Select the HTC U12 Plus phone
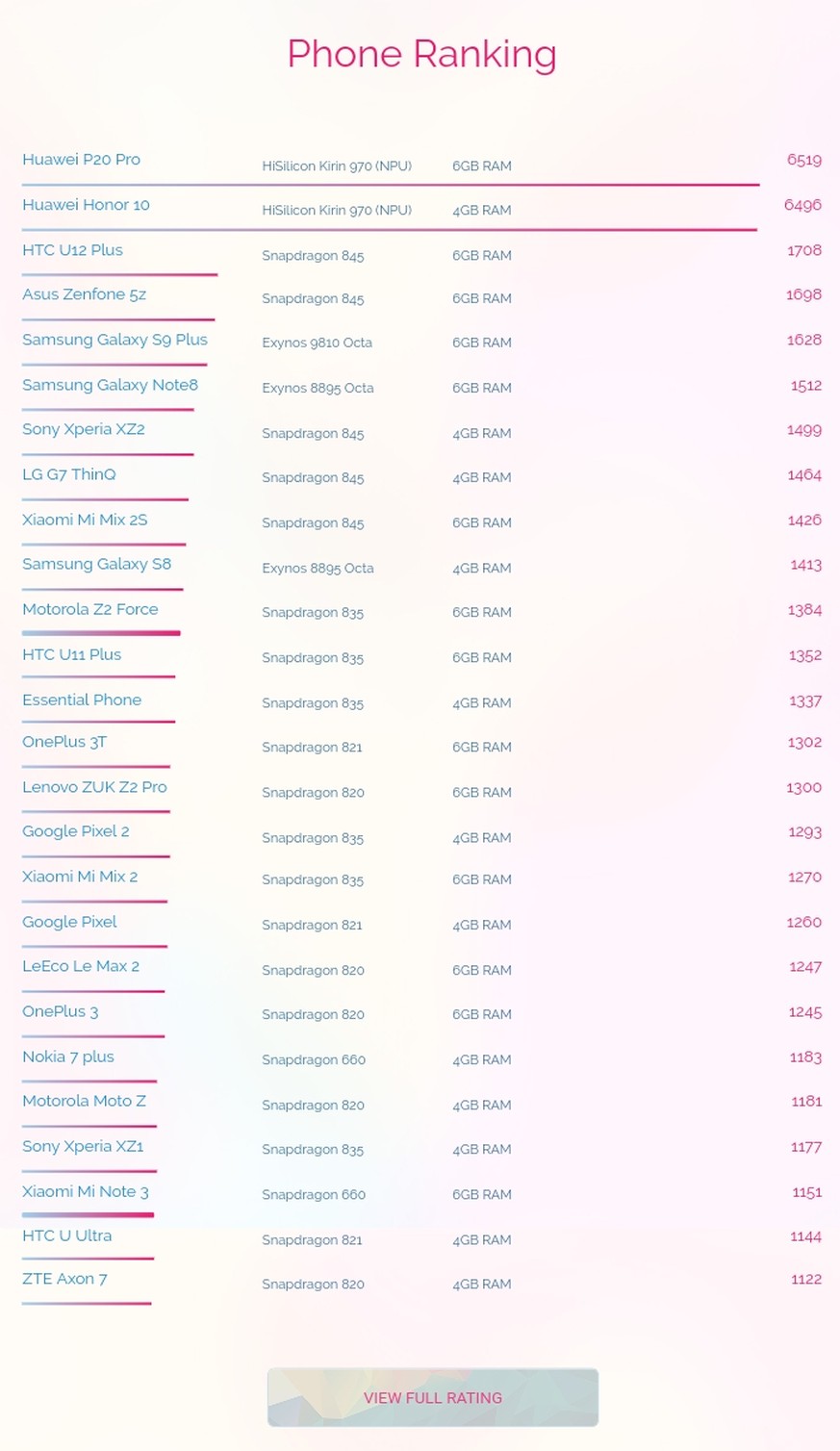 [73, 250]
